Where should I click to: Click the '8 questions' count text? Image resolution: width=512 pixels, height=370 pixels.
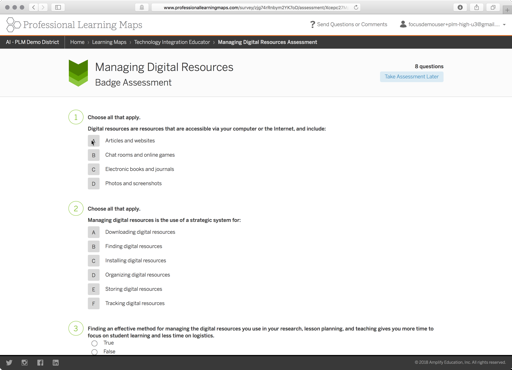[429, 66]
